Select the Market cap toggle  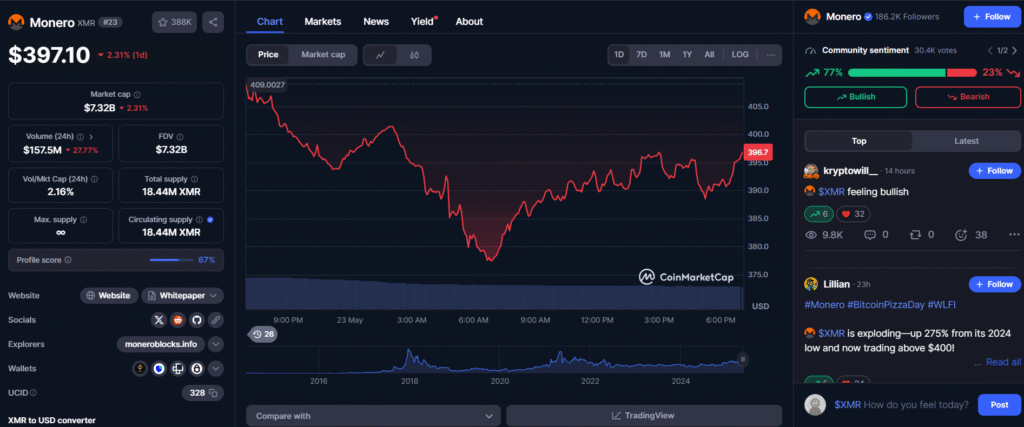[x=323, y=55]
